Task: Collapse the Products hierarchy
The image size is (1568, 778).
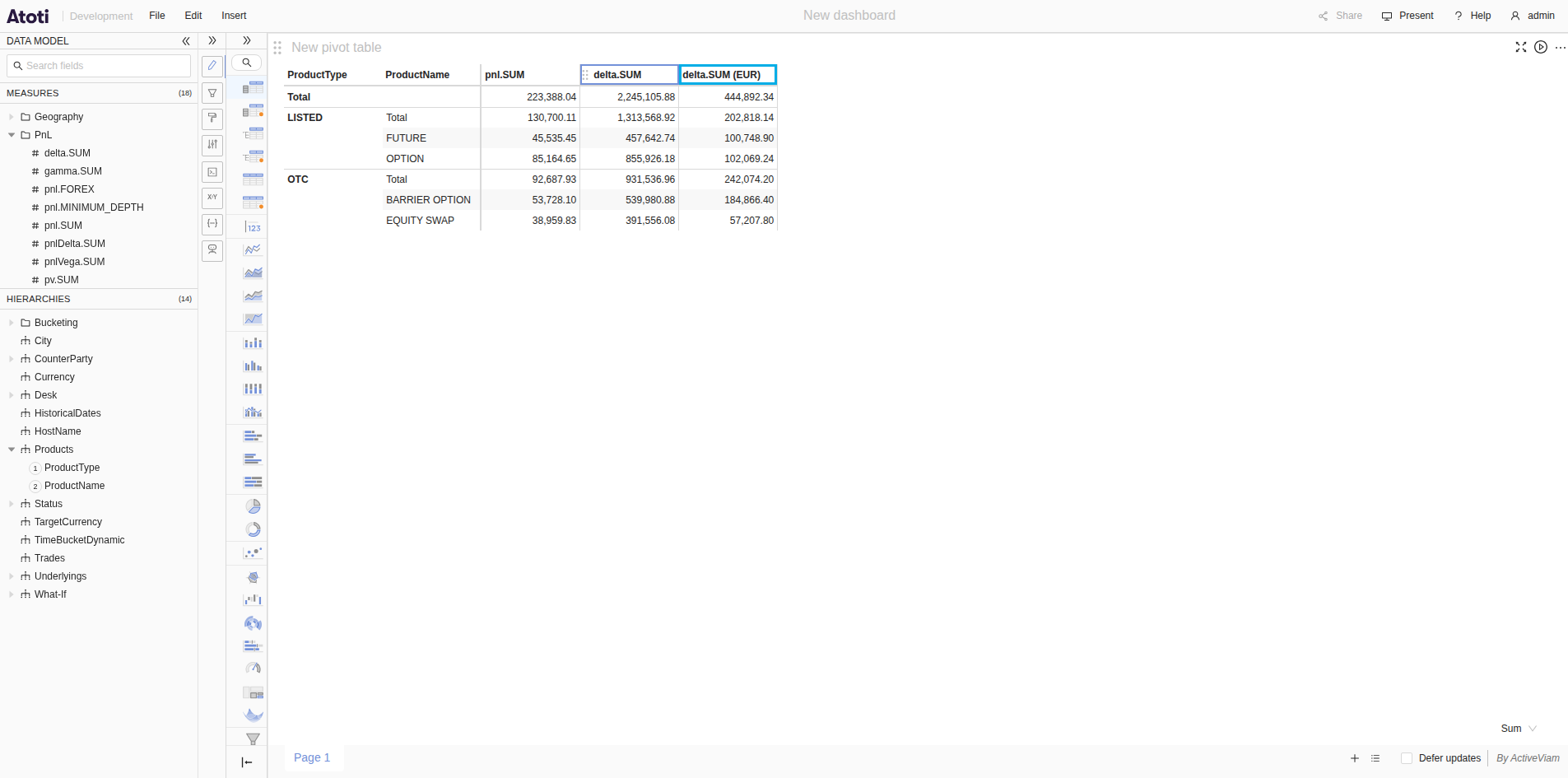Action: click(12, 450)
